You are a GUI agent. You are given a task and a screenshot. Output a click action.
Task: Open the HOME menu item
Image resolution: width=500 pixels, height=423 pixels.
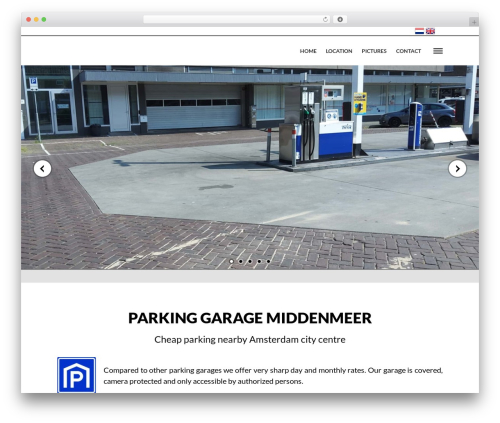tap(308, 51)
